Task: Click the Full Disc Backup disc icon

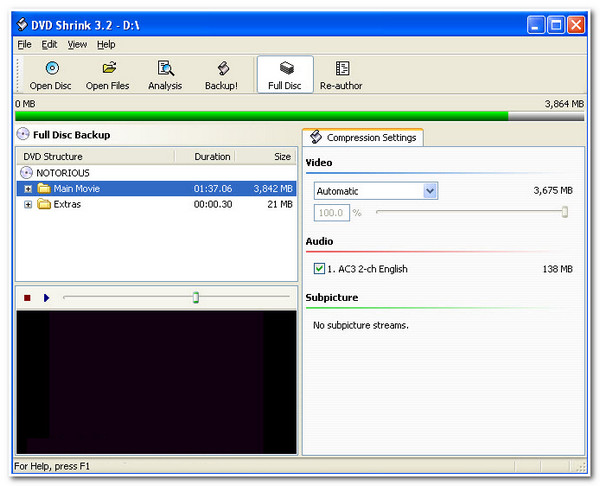Action: tap(23, 134)
